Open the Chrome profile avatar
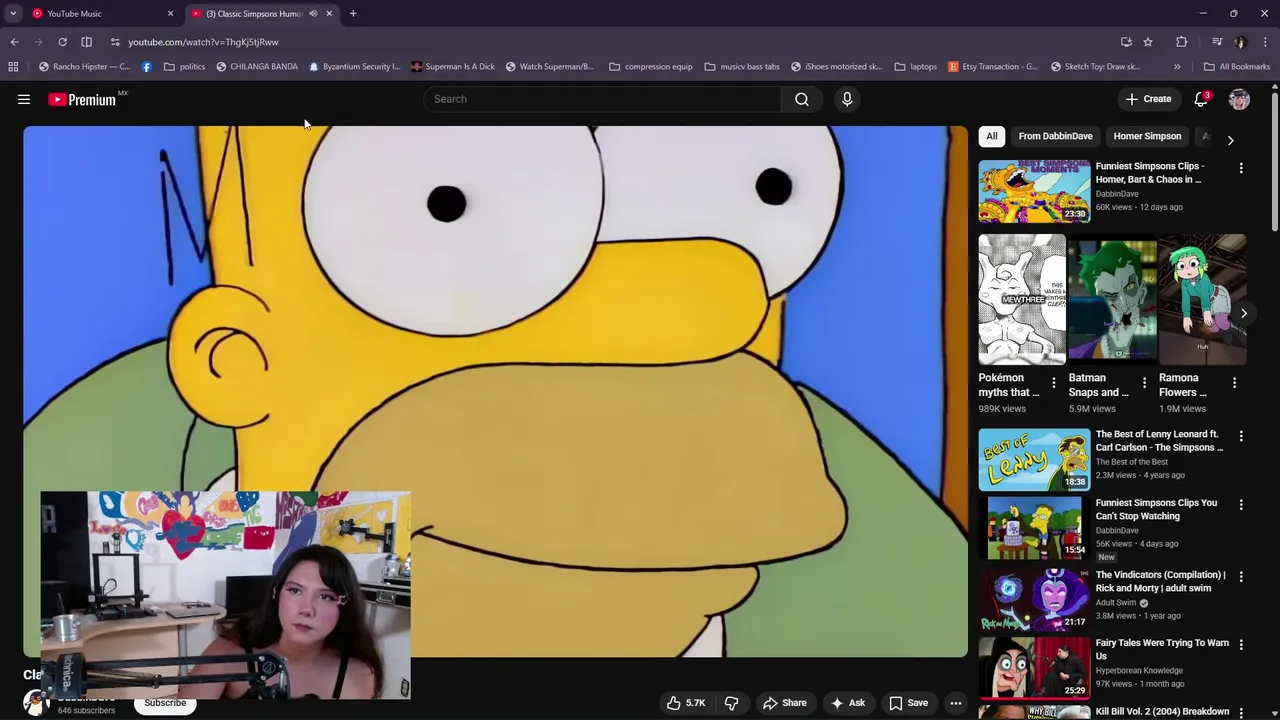This screenshot has height=720, width=1280. click(1241, 42)
